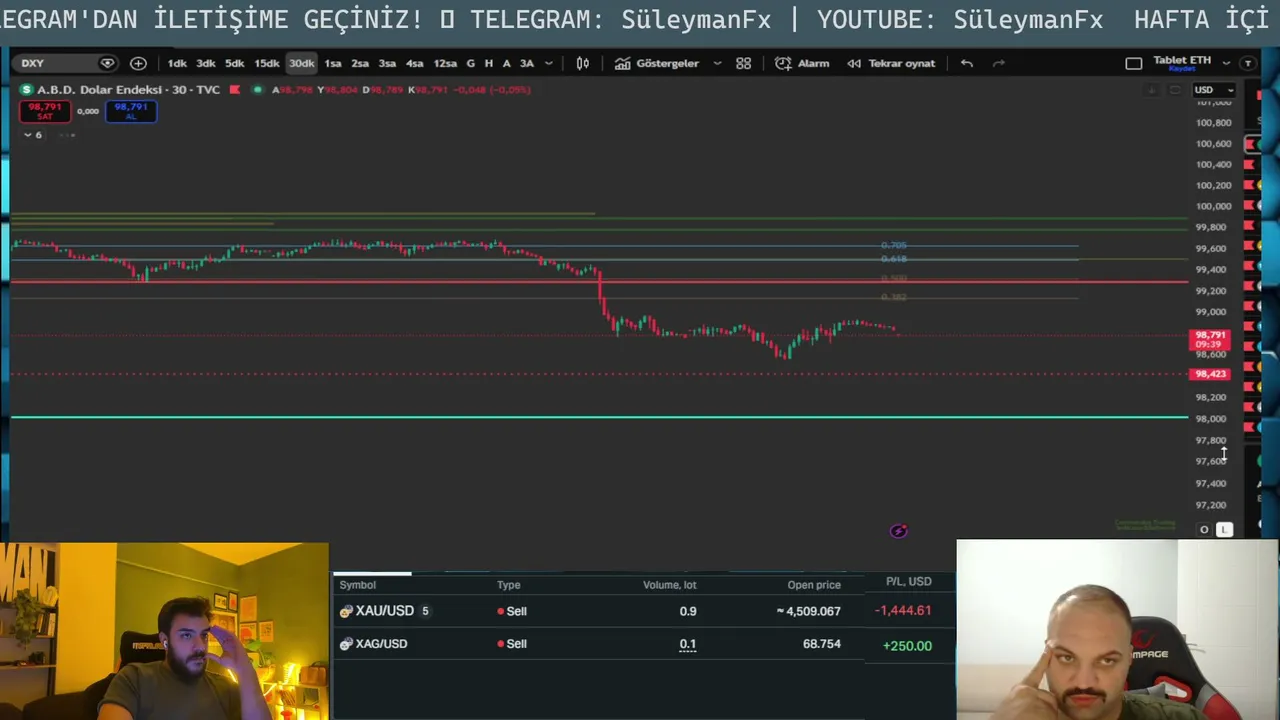Toggle the L logarithmic scale button
Image resolution: width=1280 pixels, height=720 pixels.
coord(1225,530)
